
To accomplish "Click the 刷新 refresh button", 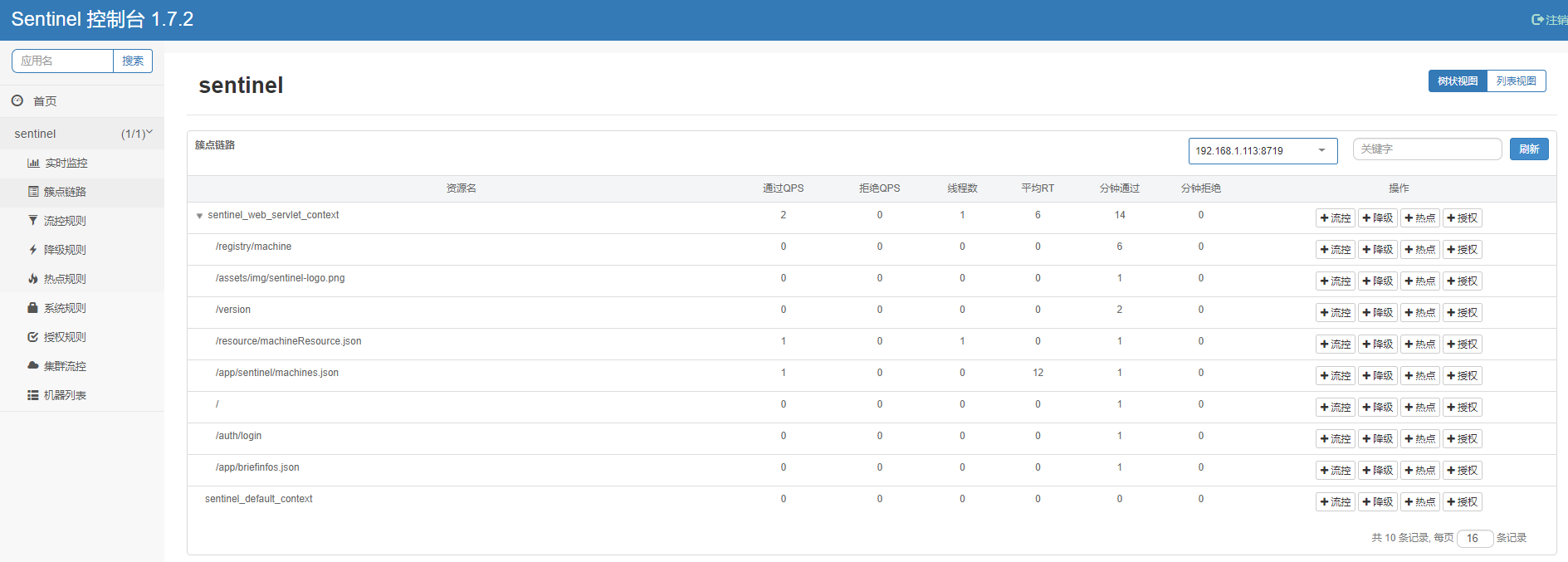I will tap(1529, 149).
